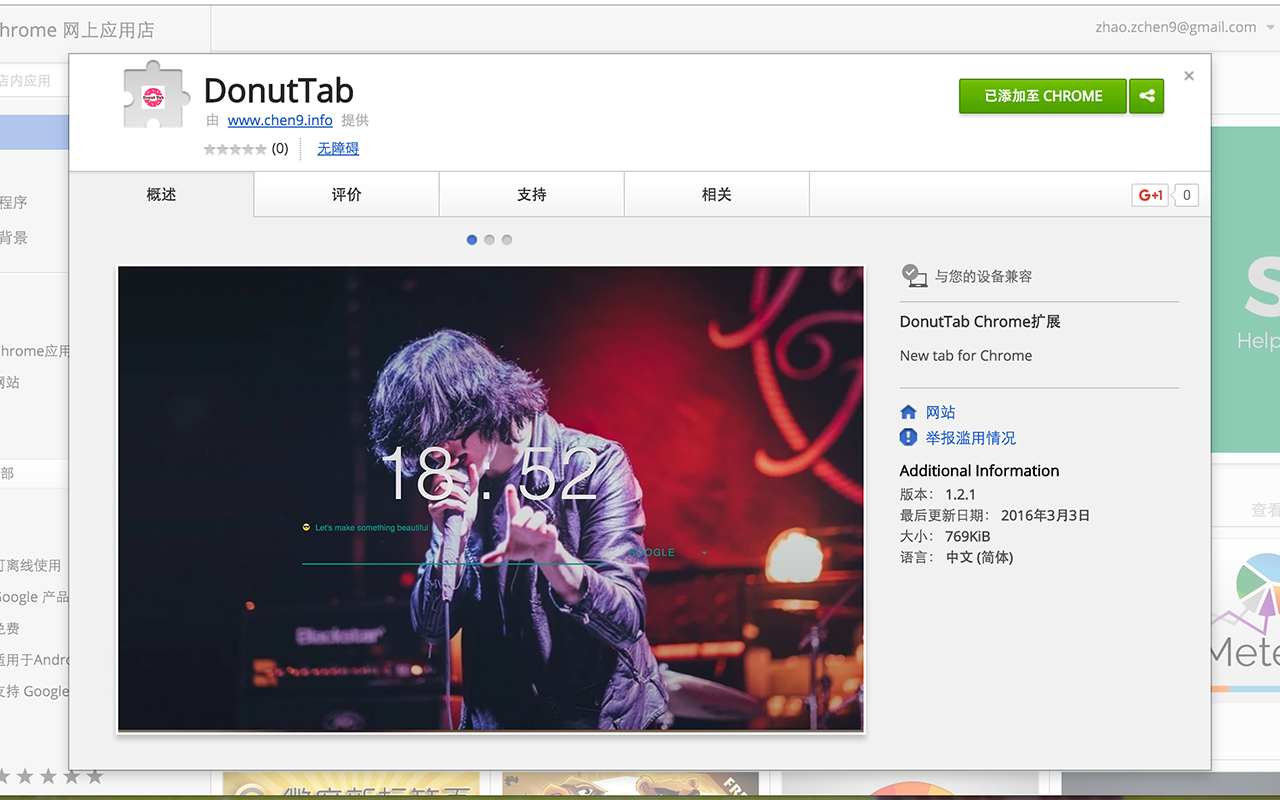
Task: Click the home icon next to 网站
Action: pyautogui.click(x=908, y=412)
